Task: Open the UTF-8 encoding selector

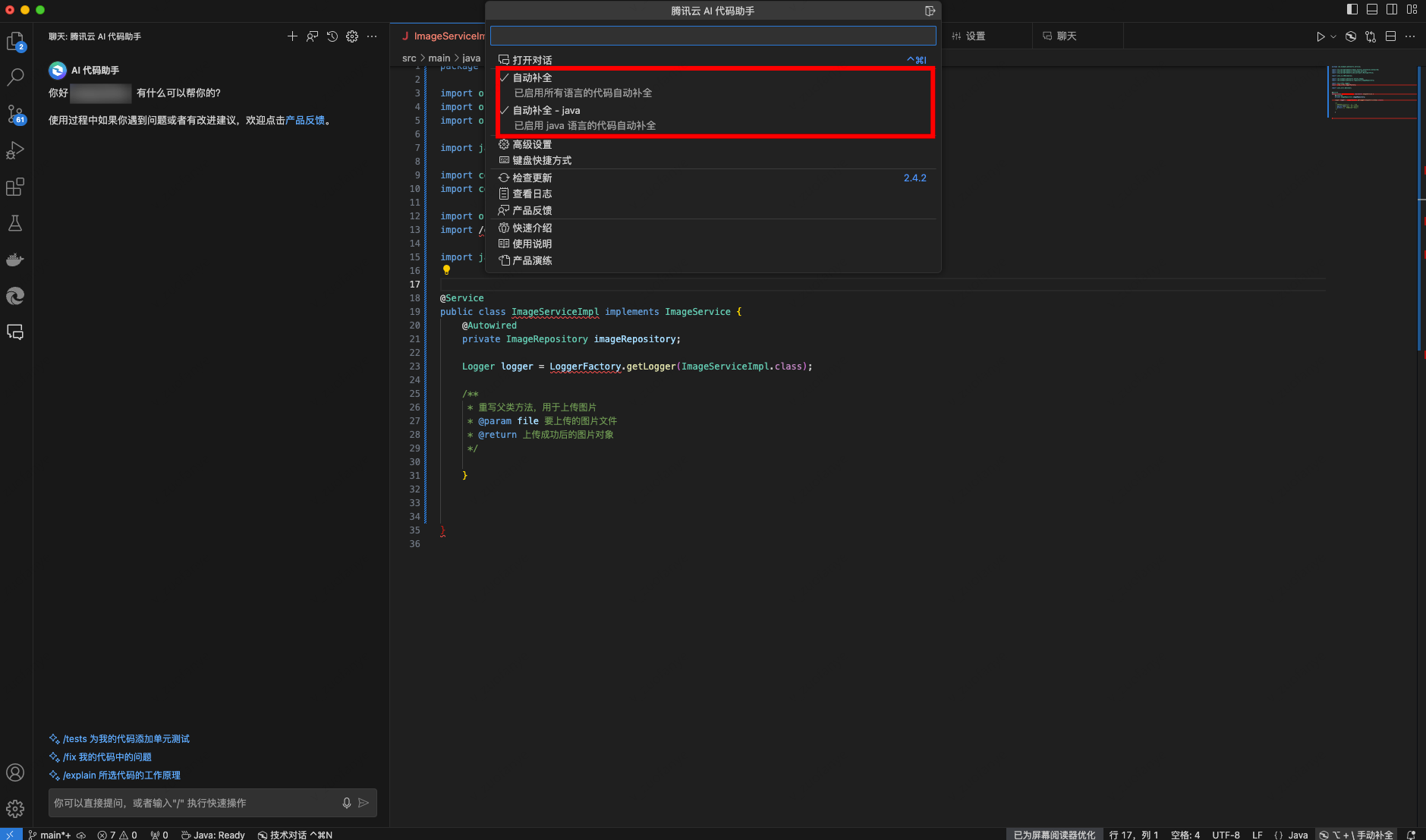Action: click(x=1226, y=835)
